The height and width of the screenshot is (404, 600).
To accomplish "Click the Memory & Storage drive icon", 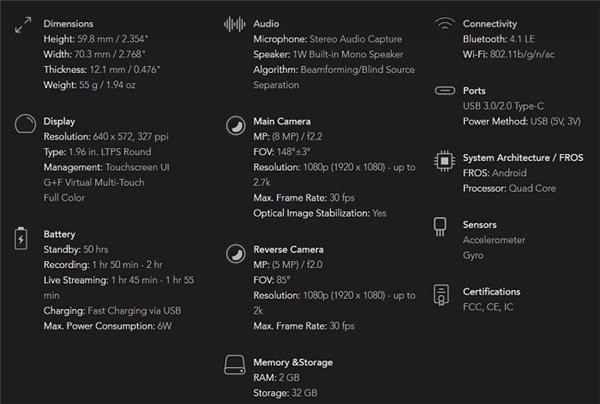I will pyautogui.click(x=233, y=364).
